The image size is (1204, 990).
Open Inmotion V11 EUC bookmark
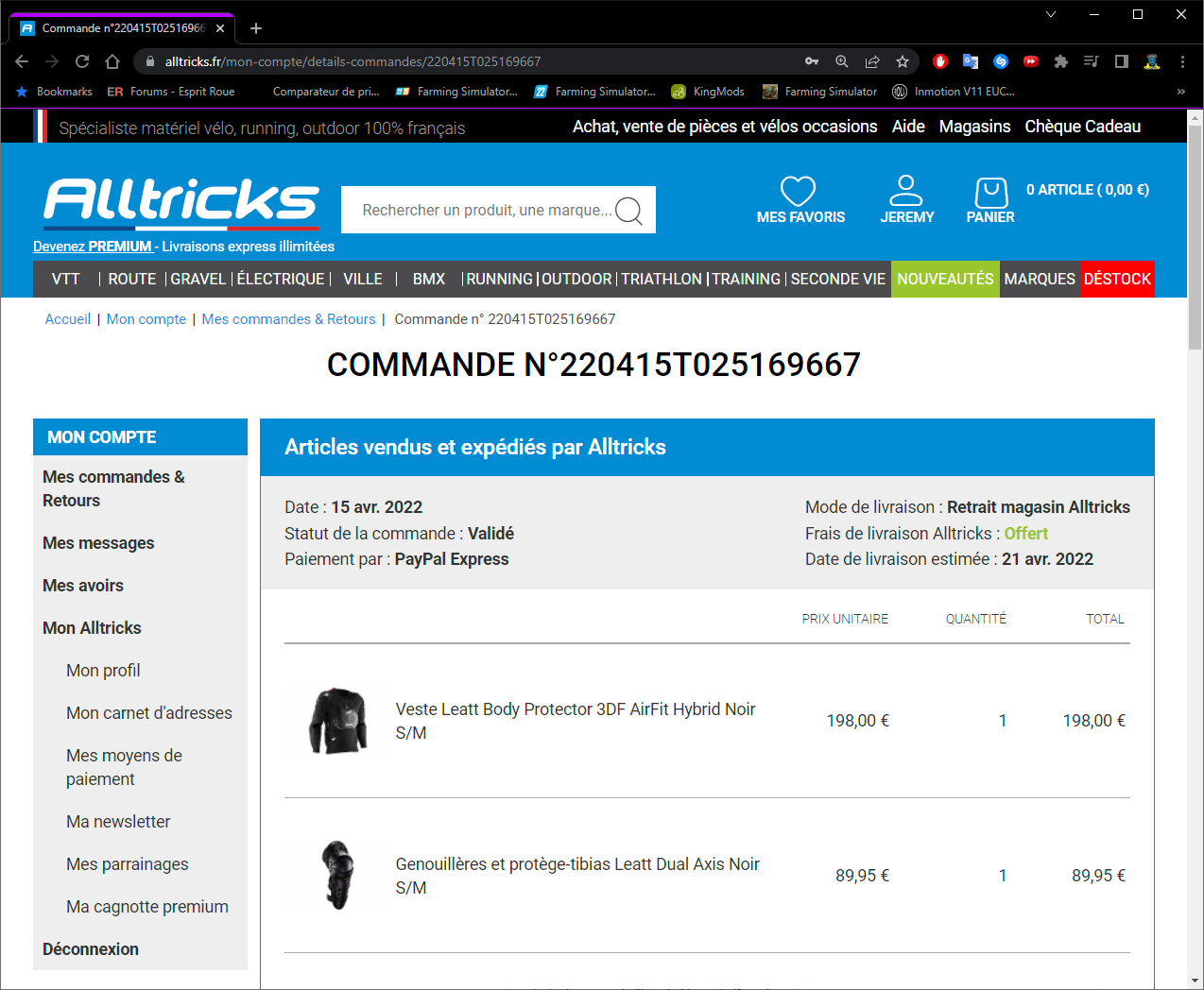[953, 92]
